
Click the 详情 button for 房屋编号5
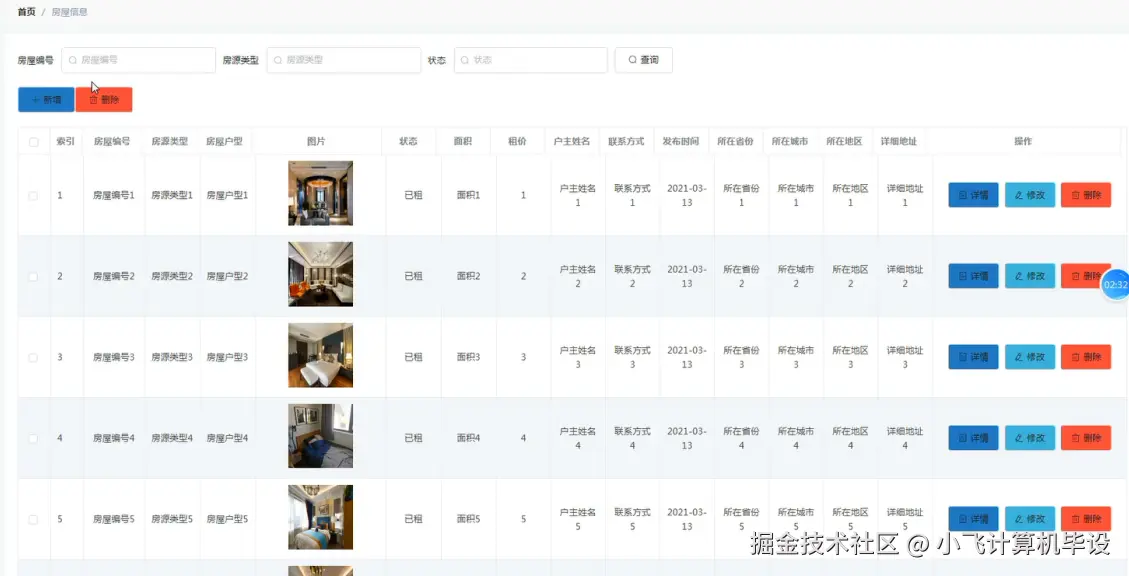(972, 518)
